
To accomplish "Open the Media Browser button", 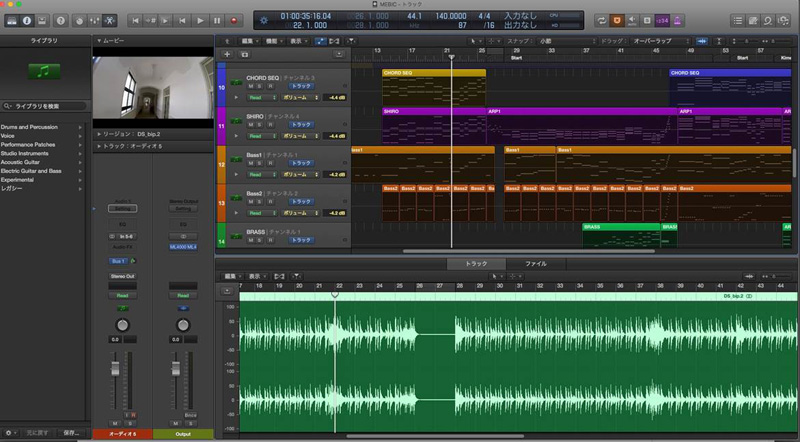I will click(x=783, y=21).
